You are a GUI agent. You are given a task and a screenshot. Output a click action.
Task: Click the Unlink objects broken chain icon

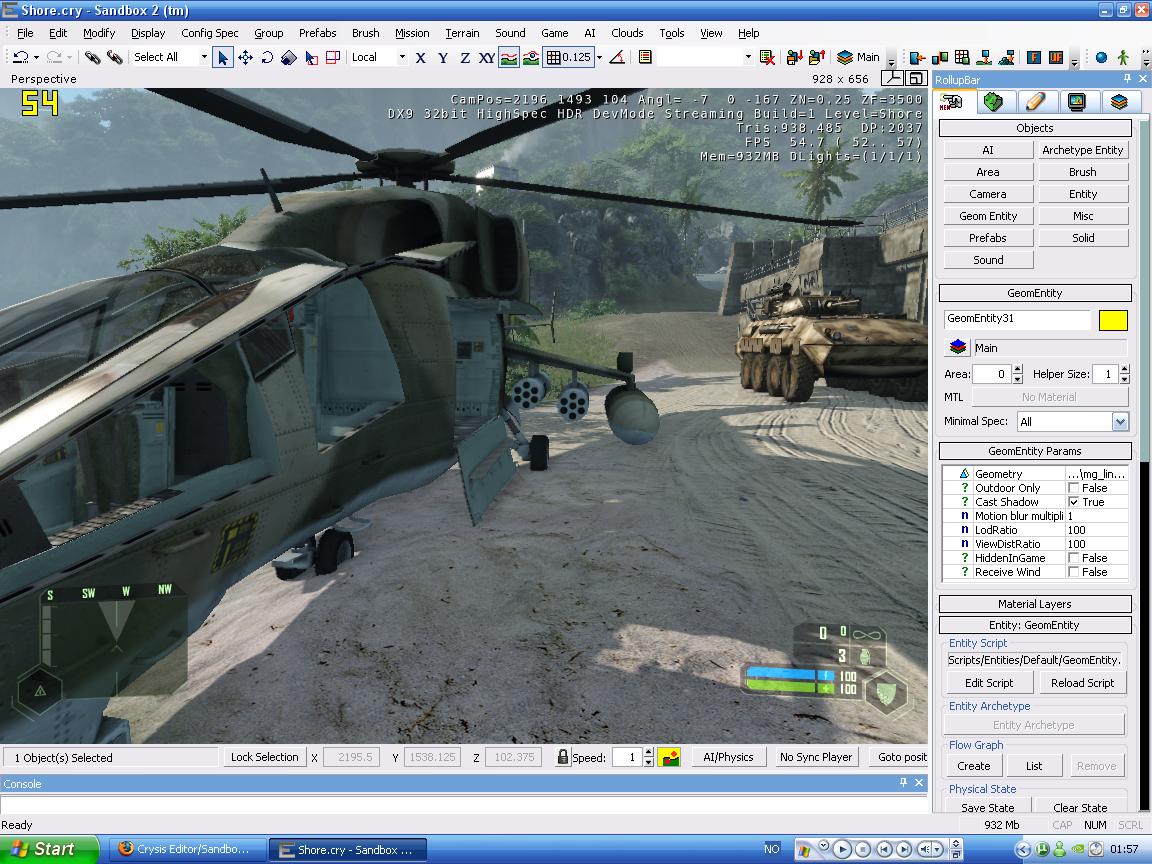[115, 57]
